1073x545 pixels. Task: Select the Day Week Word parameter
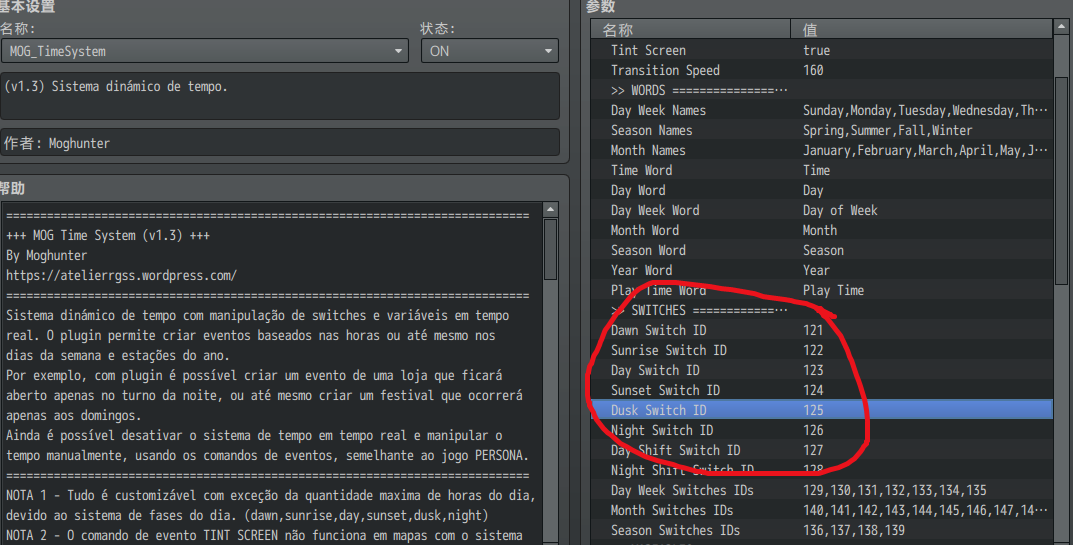point(822,210)
